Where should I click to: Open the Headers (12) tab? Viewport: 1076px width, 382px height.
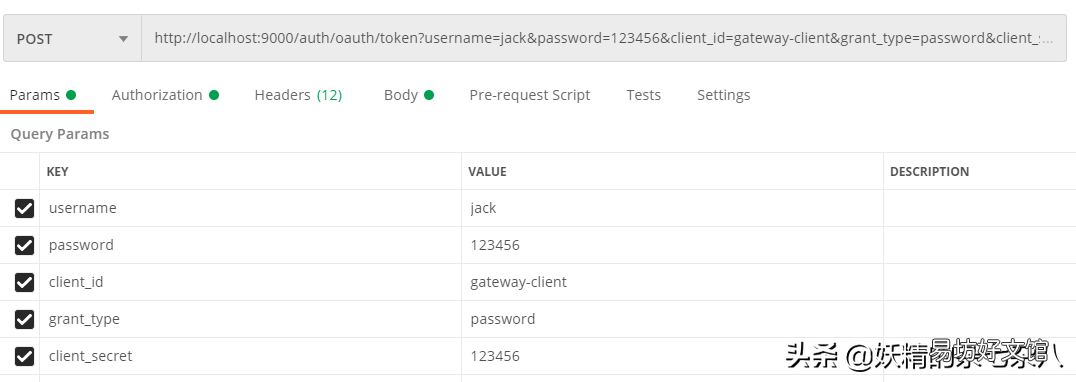tap(298, 95)
